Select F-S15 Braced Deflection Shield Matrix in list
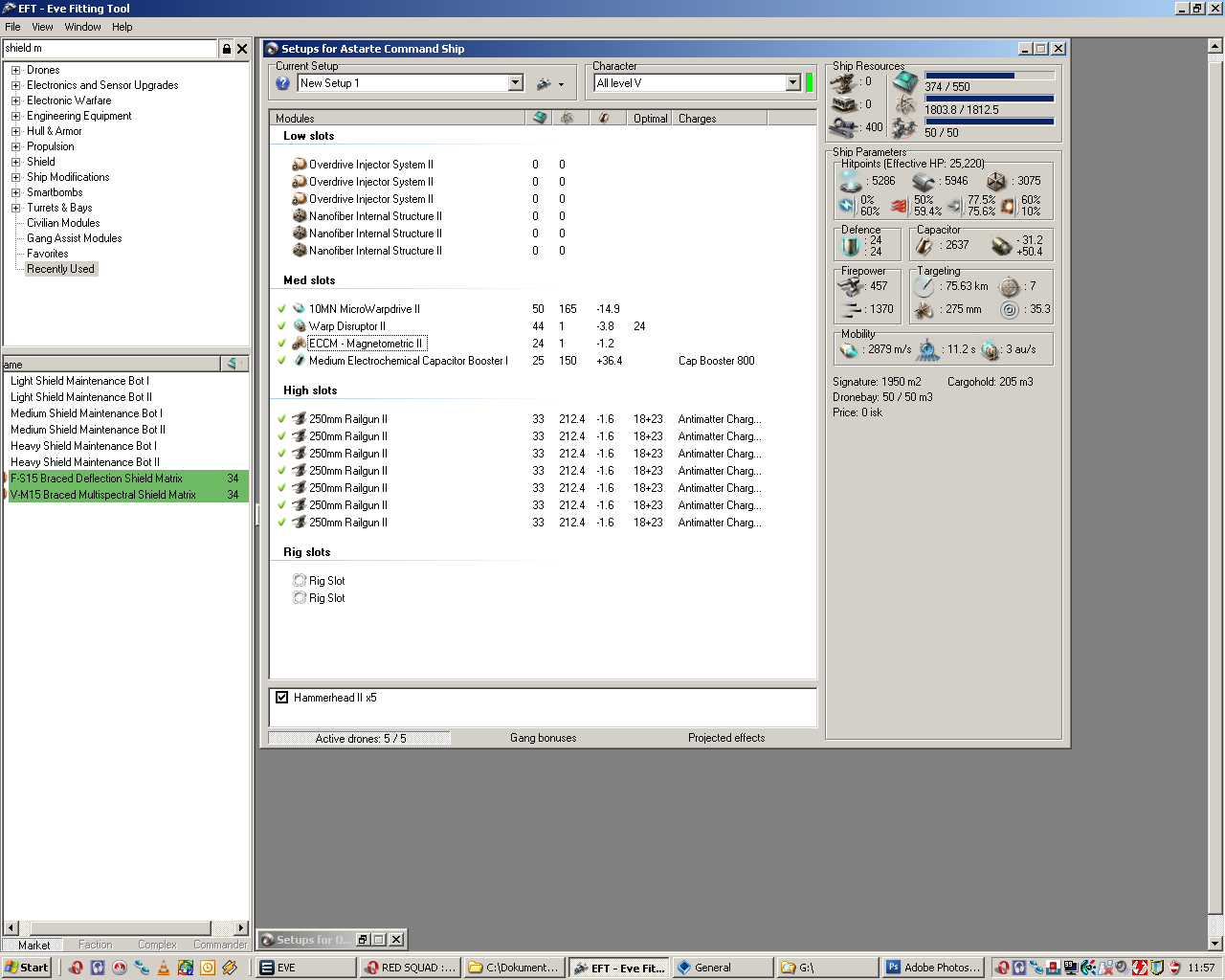Viewport: 1225px width, 980px height. click(x=126, y=479)
